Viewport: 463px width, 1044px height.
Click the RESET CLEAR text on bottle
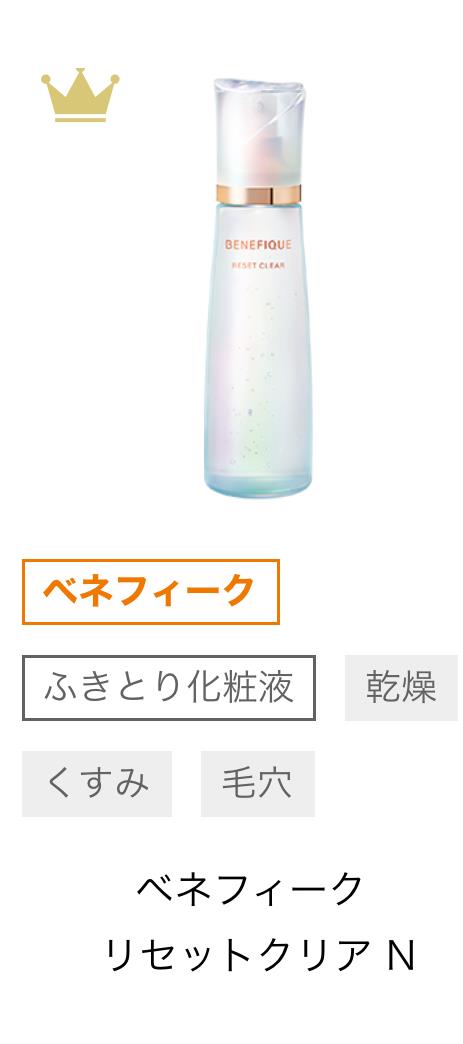258,267
